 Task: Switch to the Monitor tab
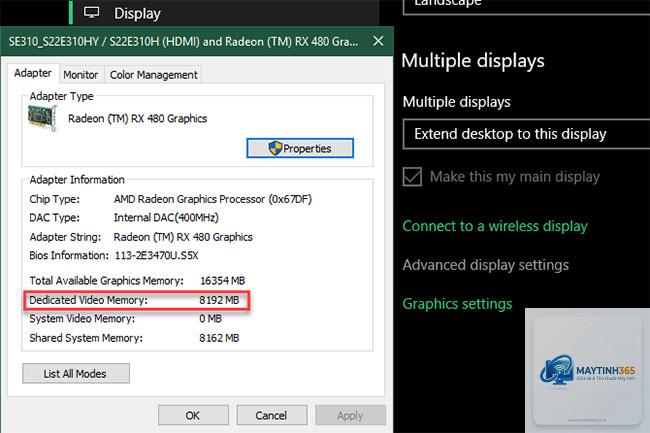tap(81, 75)
